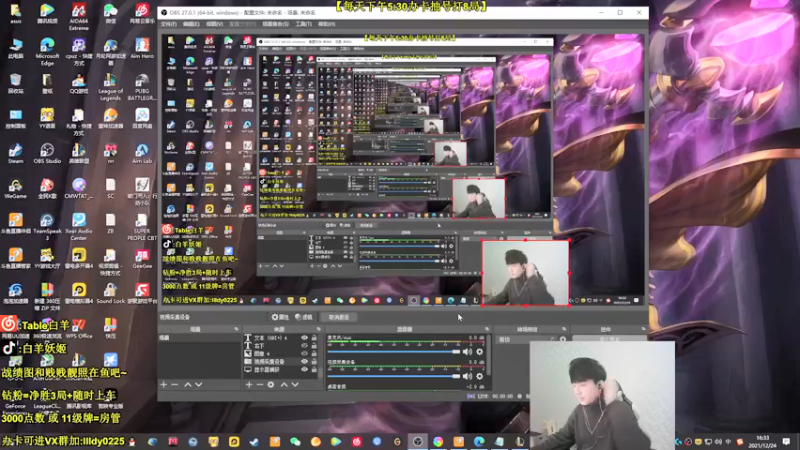The height and width of the screenshot is (450, 800).
Task: Click the Steam icon on the taskbar
Action: (x=254, y=441)
